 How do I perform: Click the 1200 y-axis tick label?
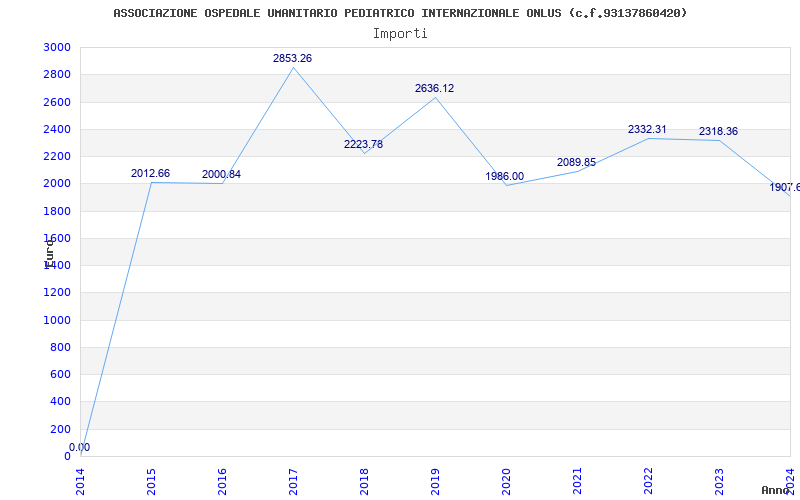pyautogui.click(x=57, y=292)
